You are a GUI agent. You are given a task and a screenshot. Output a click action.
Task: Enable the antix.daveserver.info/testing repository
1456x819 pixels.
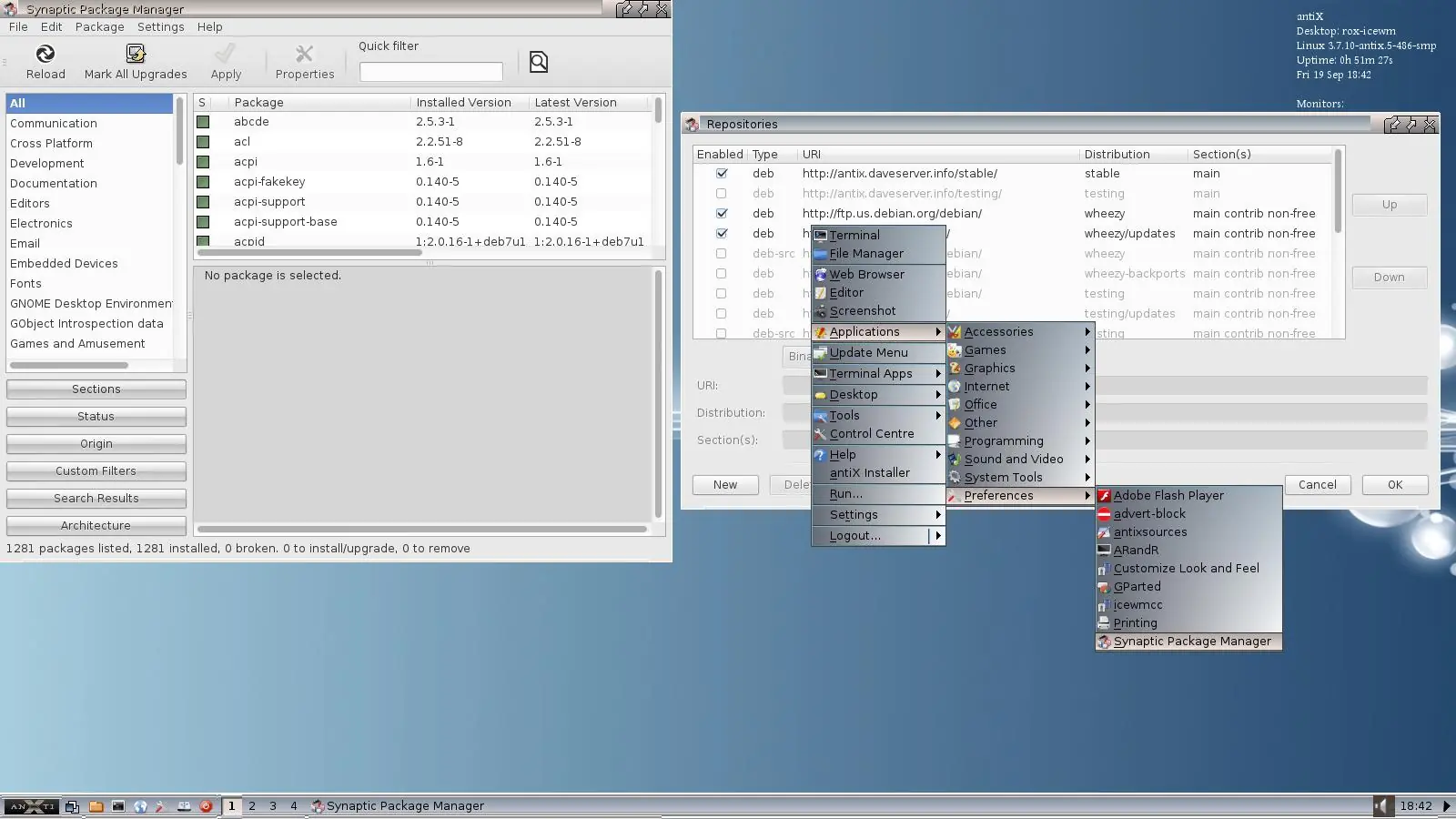[x=722, y=194]
